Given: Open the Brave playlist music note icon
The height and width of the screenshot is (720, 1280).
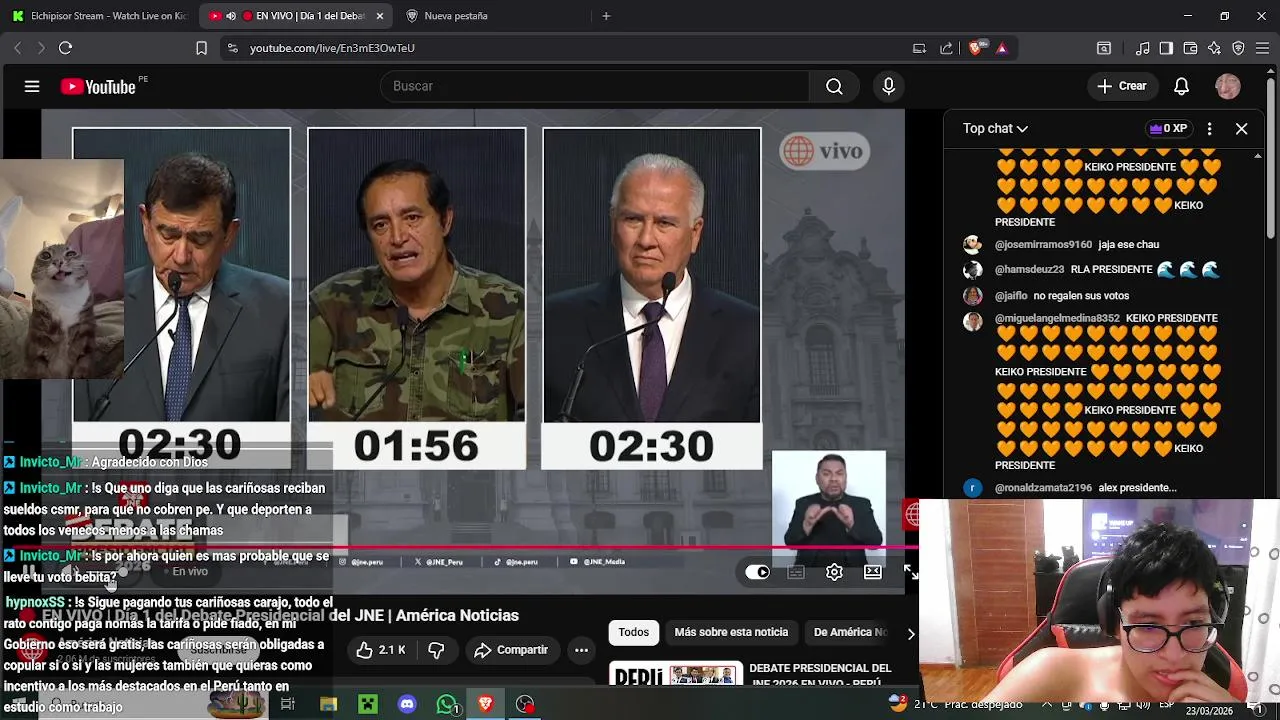Looking at the screenshot, I should tap(1142, 48).
